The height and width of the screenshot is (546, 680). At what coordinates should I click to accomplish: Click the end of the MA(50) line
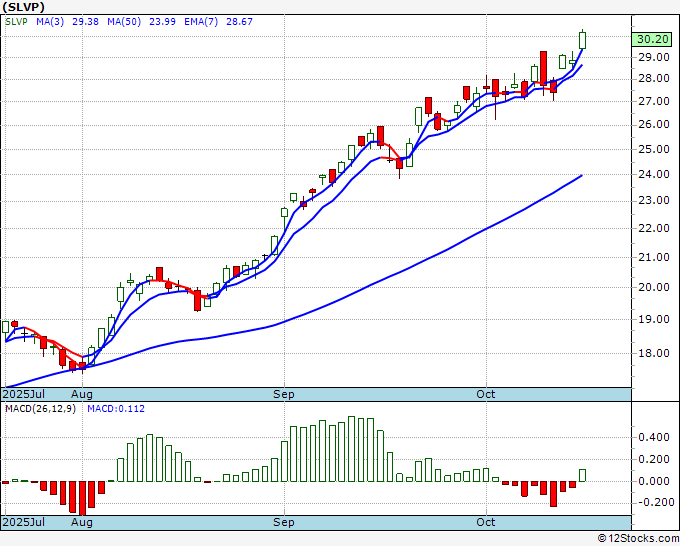pos(581,176)
